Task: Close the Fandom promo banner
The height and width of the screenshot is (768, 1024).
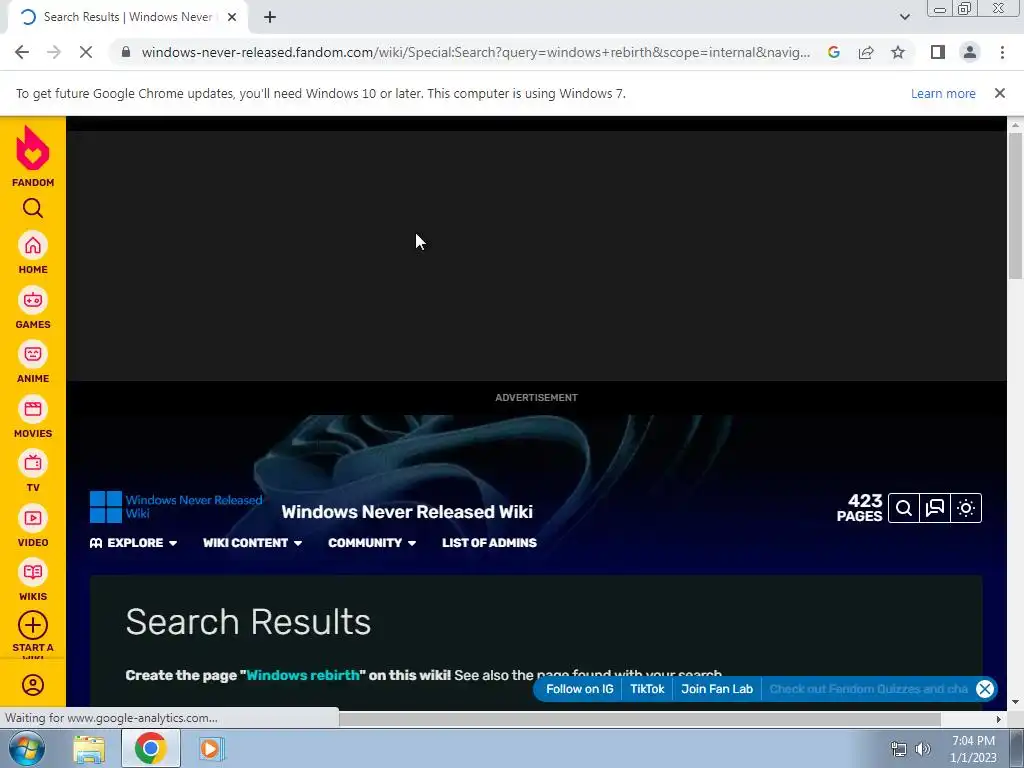Action: click(x=985, y=689)
